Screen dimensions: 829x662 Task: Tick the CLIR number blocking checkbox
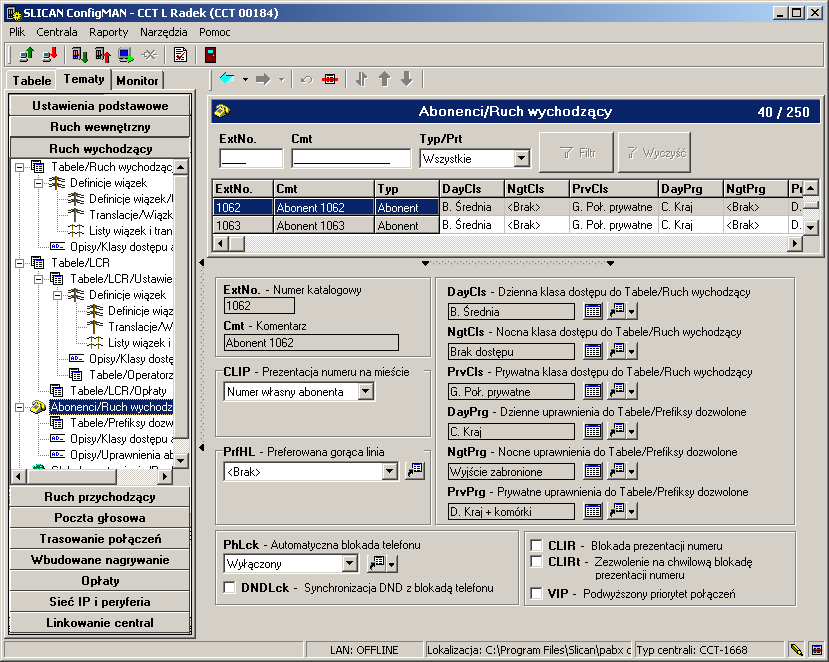coord(536,545)
